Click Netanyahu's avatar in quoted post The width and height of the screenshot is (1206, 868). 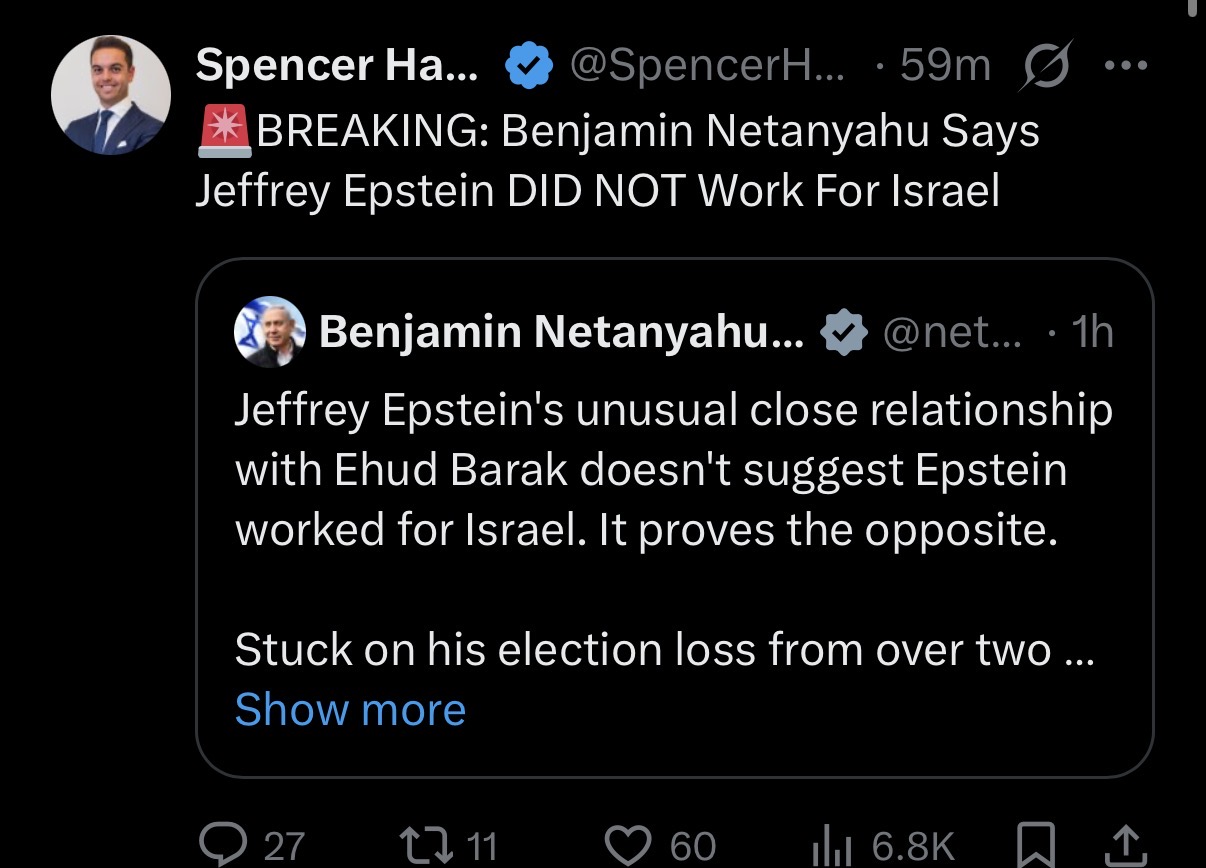coord(270,332)
